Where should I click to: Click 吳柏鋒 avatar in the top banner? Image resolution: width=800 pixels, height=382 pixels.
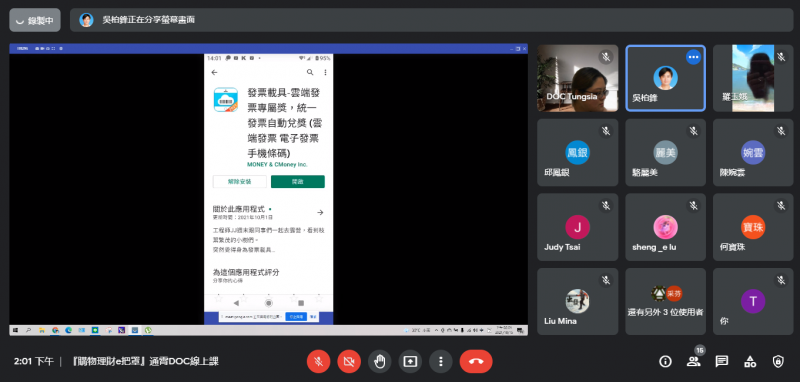[86, 20]
